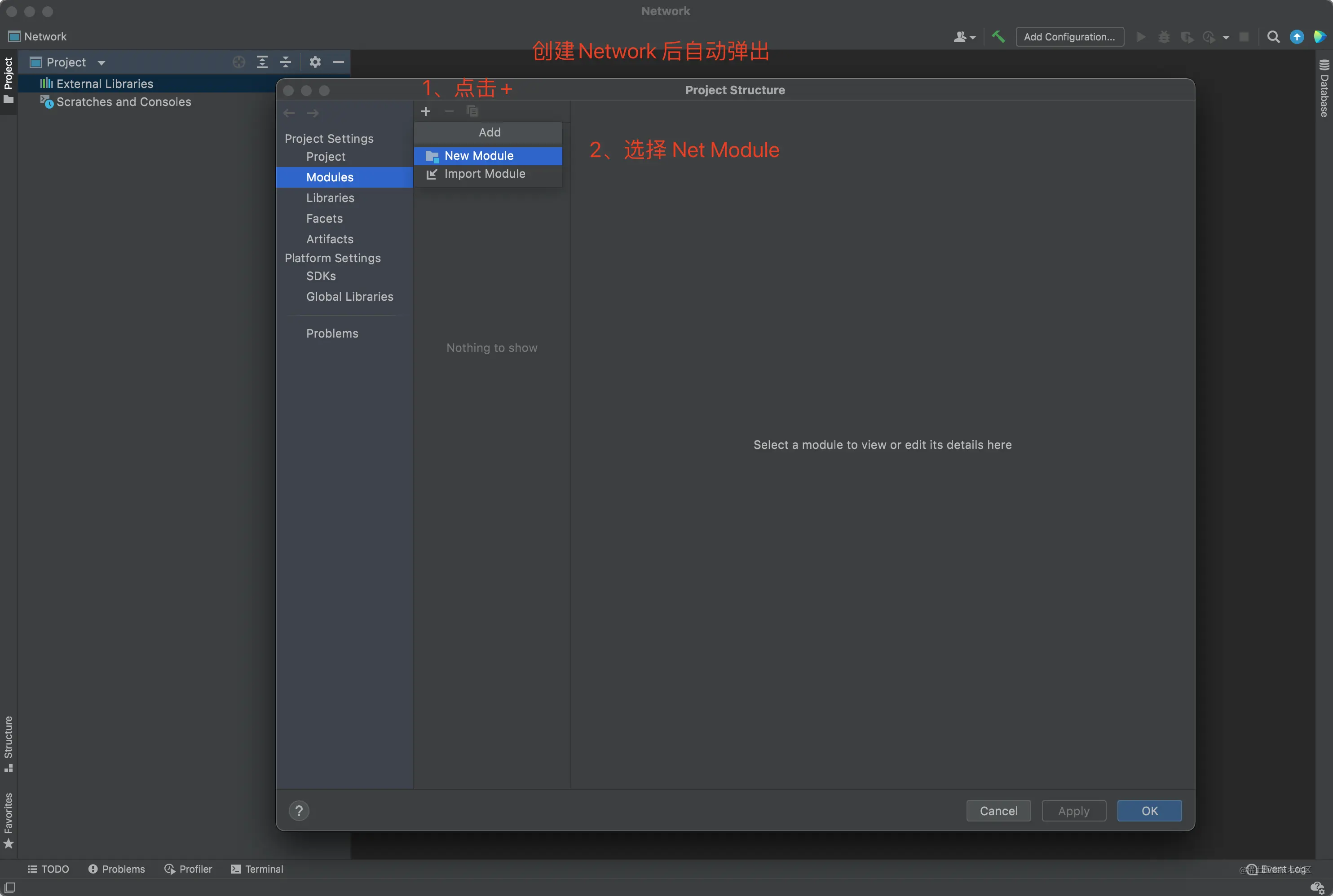
Task: Click Collapse All icon in Project panel
Action: 286,62
